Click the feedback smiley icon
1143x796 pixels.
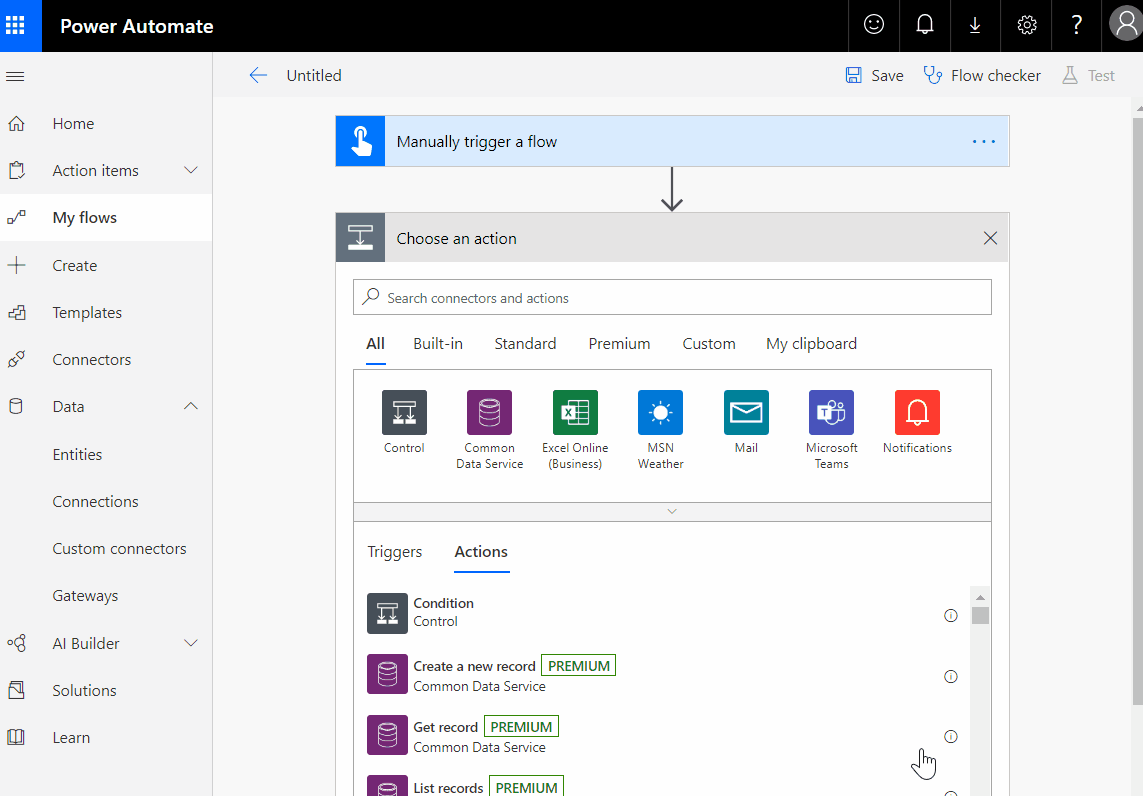873,26
